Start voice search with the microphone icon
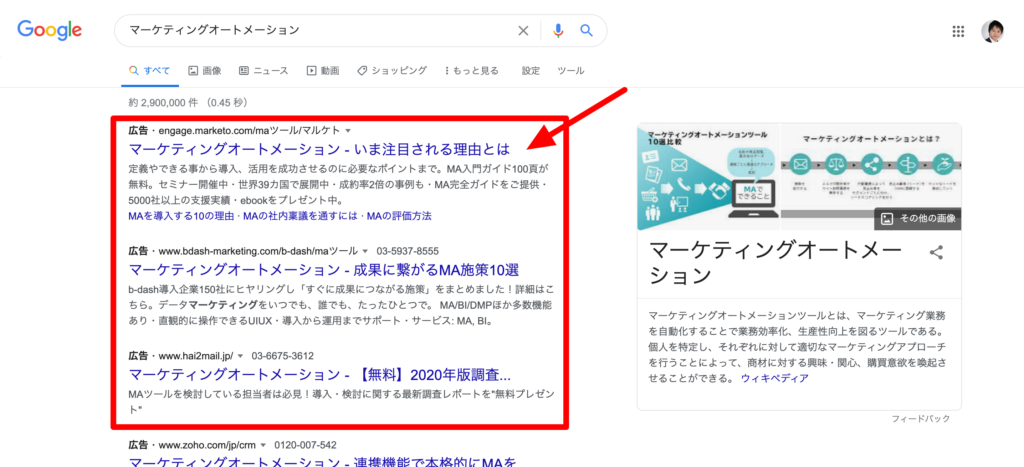 pos(558,31)
